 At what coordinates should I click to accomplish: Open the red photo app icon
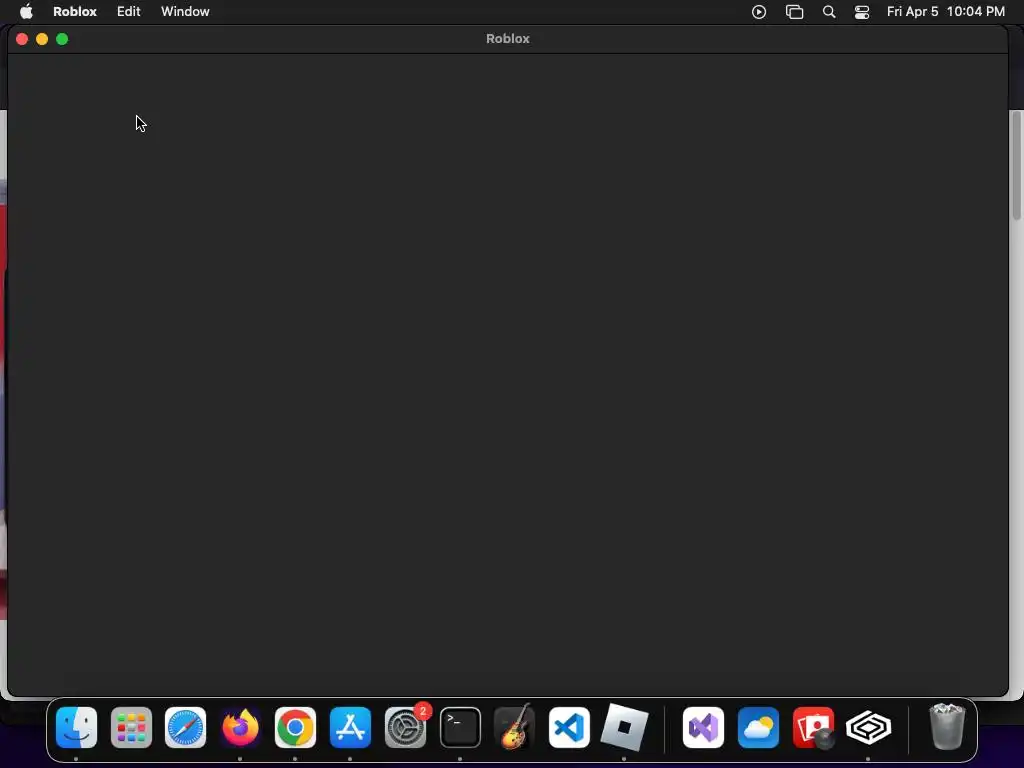(813, 728)
